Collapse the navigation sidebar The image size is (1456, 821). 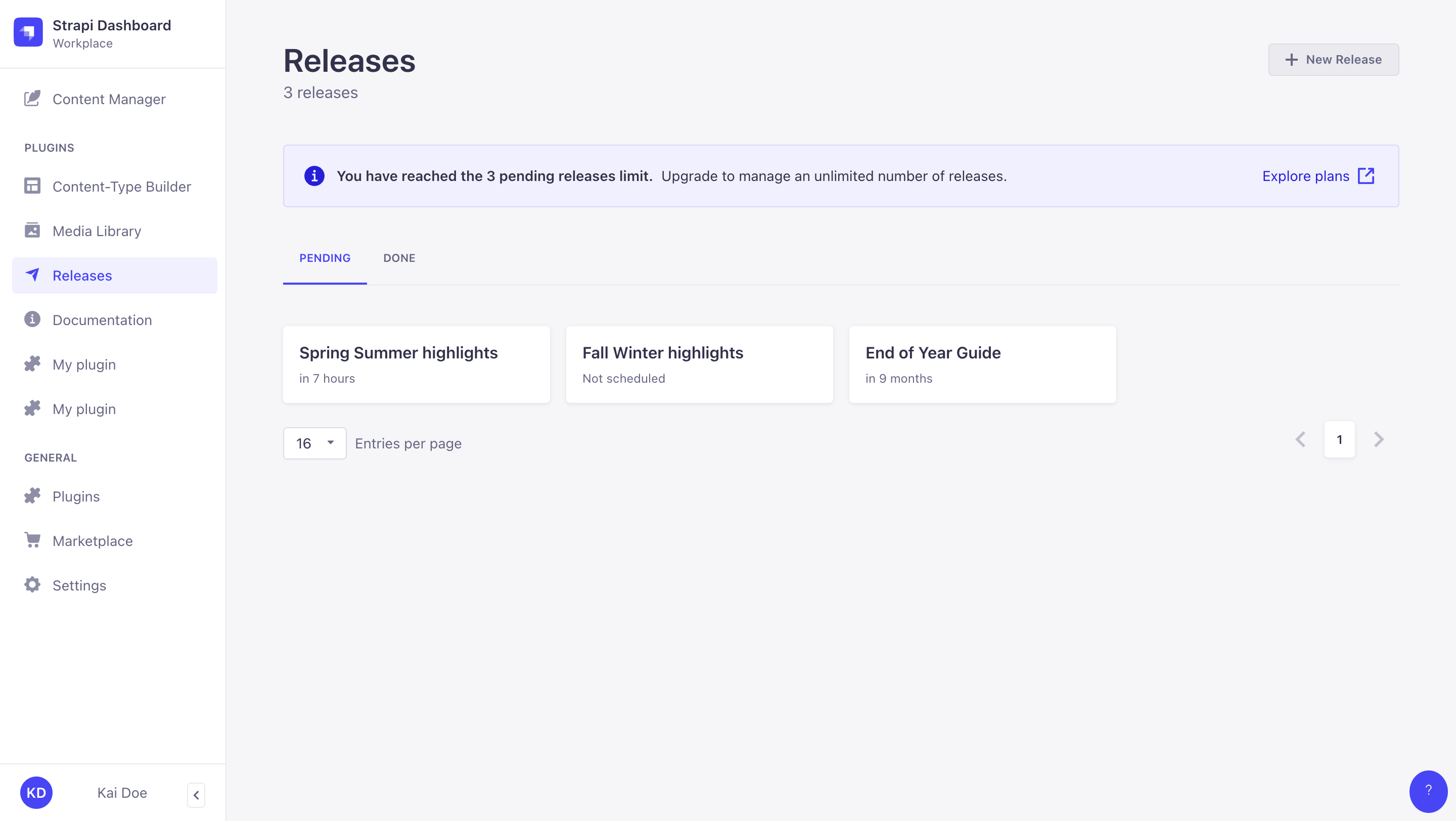pos(196,794)
